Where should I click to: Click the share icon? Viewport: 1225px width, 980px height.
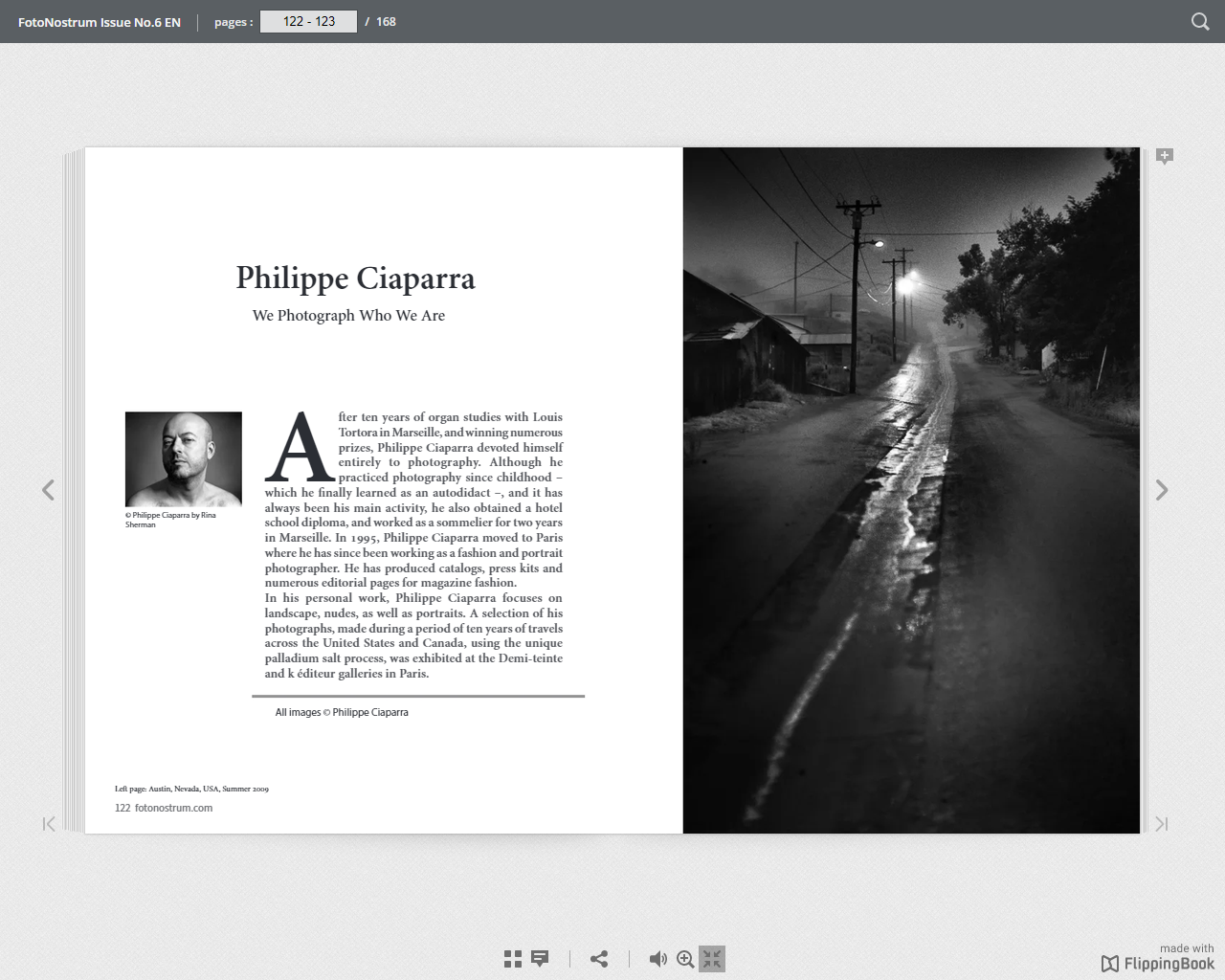(599, 959)
